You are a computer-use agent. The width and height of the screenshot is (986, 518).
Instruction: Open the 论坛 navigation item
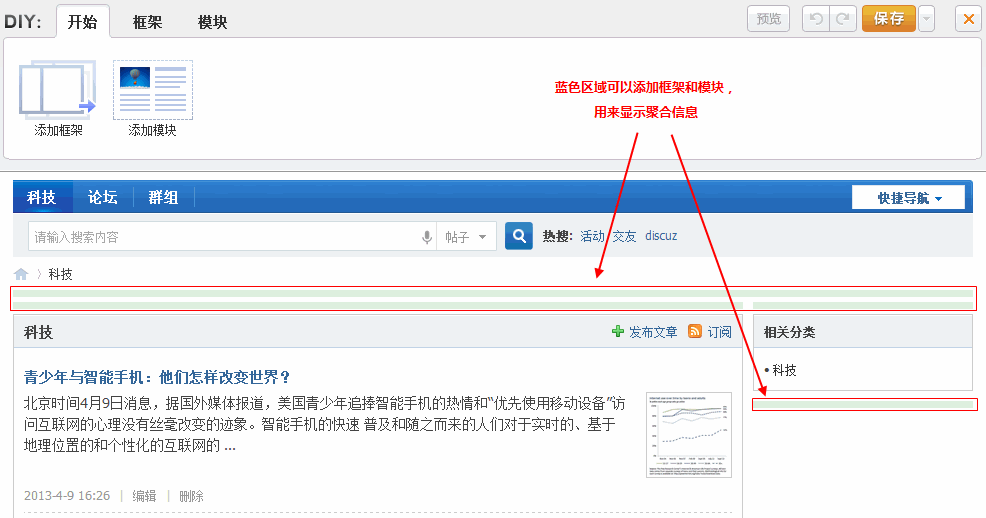[x=103, y=197]
